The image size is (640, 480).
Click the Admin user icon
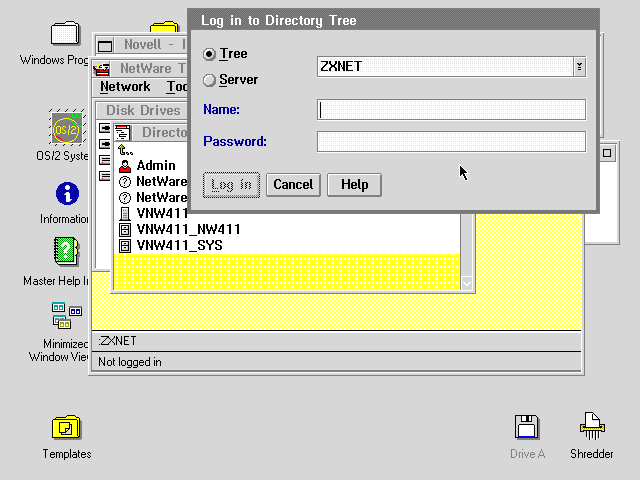[125, 166]
